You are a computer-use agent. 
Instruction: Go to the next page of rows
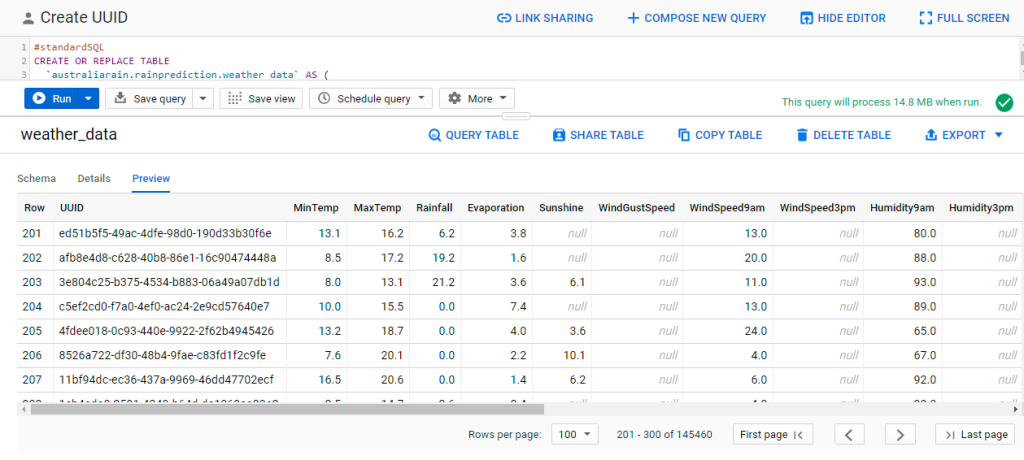(900, 434)
